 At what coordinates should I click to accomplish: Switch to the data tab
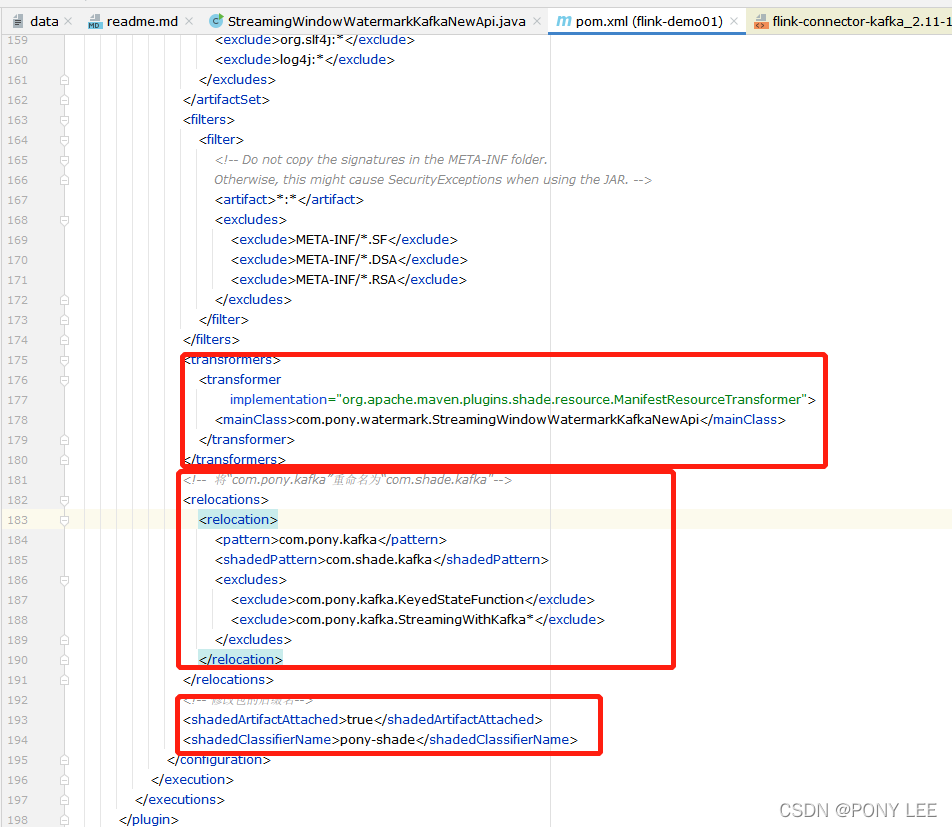pos(44,21)
